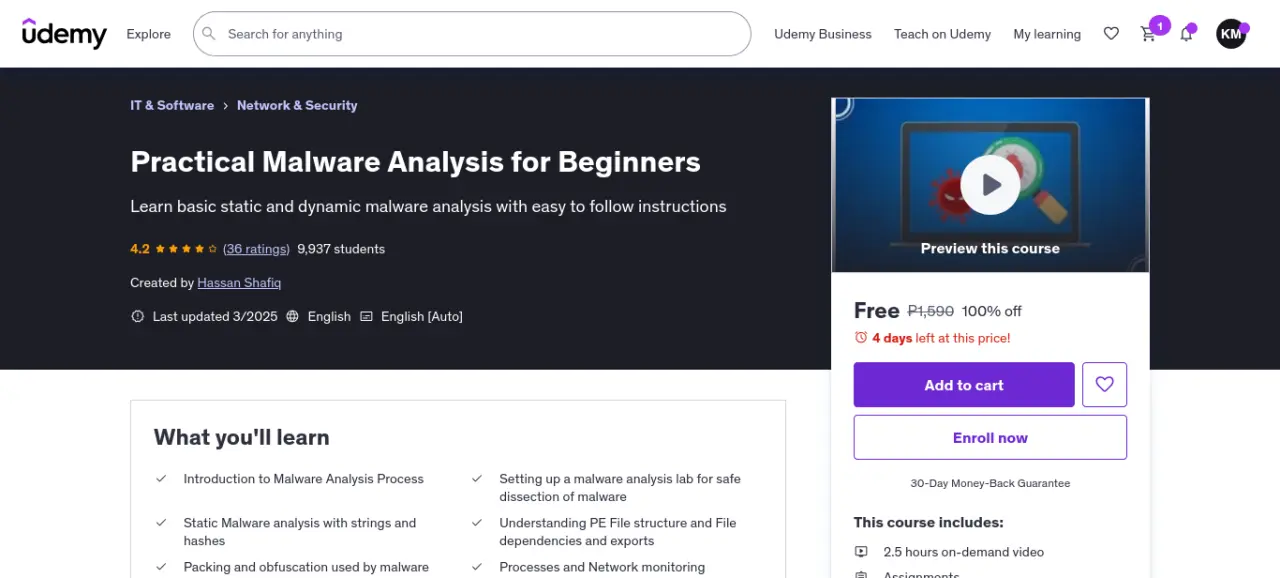The height and width of the screenshot is (578, 1280).
Task: Open My learning dropdown
Action: click(x=1047, y=34)
